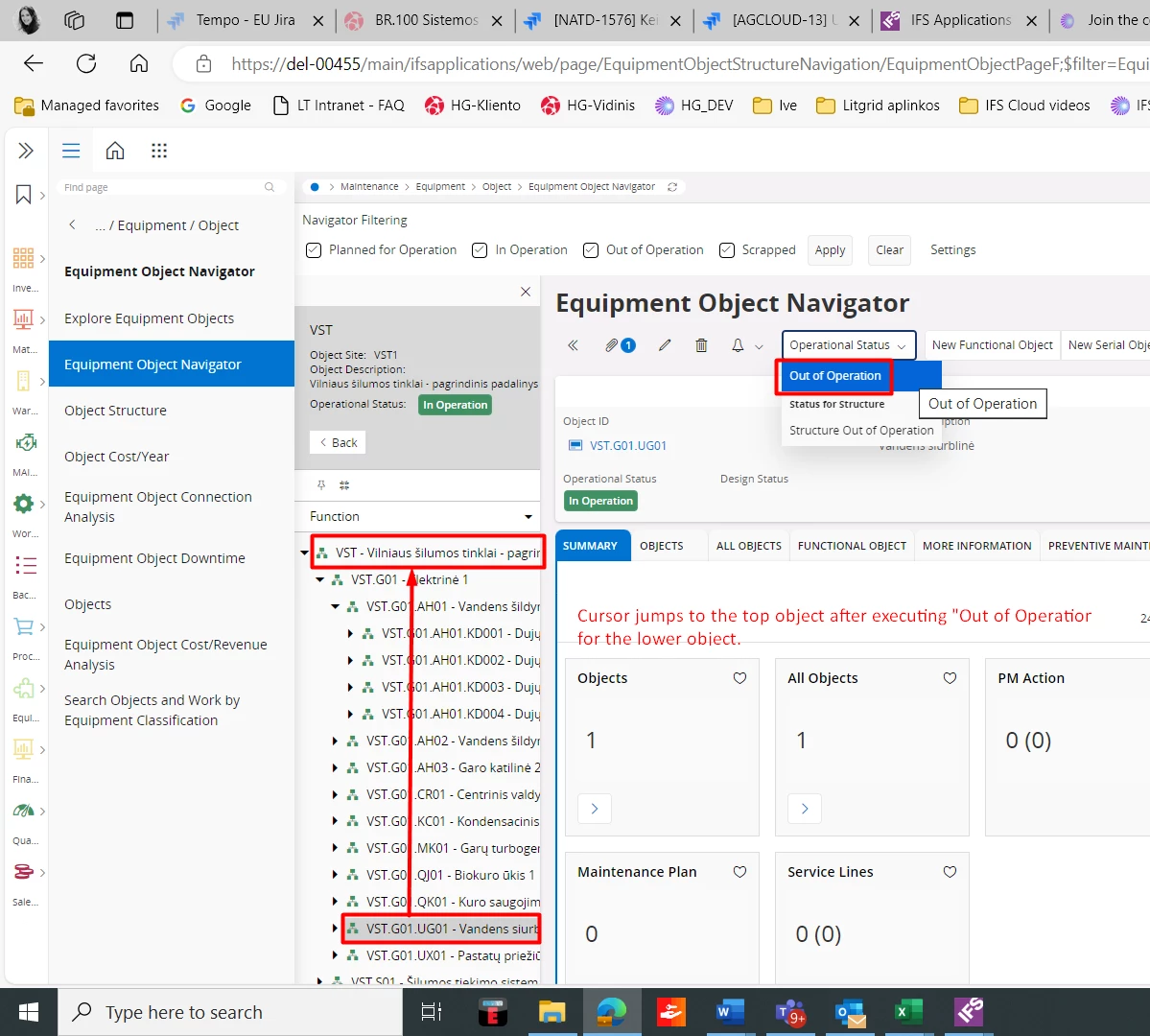Screen dimensions: 1150x1036
Task: Open the Sales sidebar module icon
Action: (23, 872)
